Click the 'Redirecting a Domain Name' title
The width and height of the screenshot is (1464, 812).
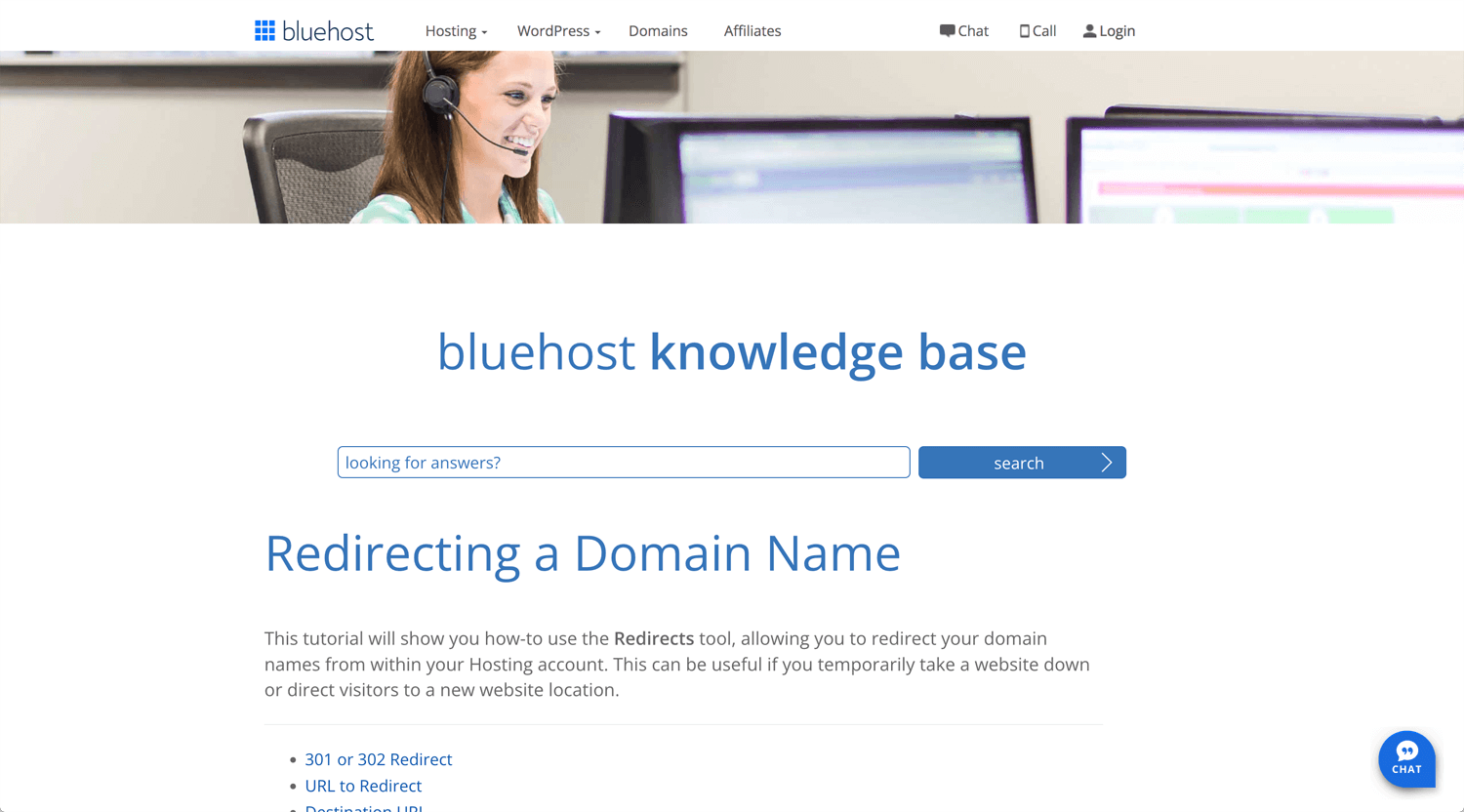pos(583,553)
